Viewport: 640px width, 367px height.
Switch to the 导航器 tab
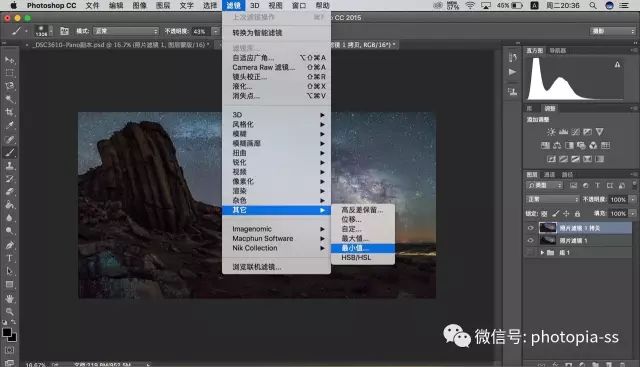(558, 51)
